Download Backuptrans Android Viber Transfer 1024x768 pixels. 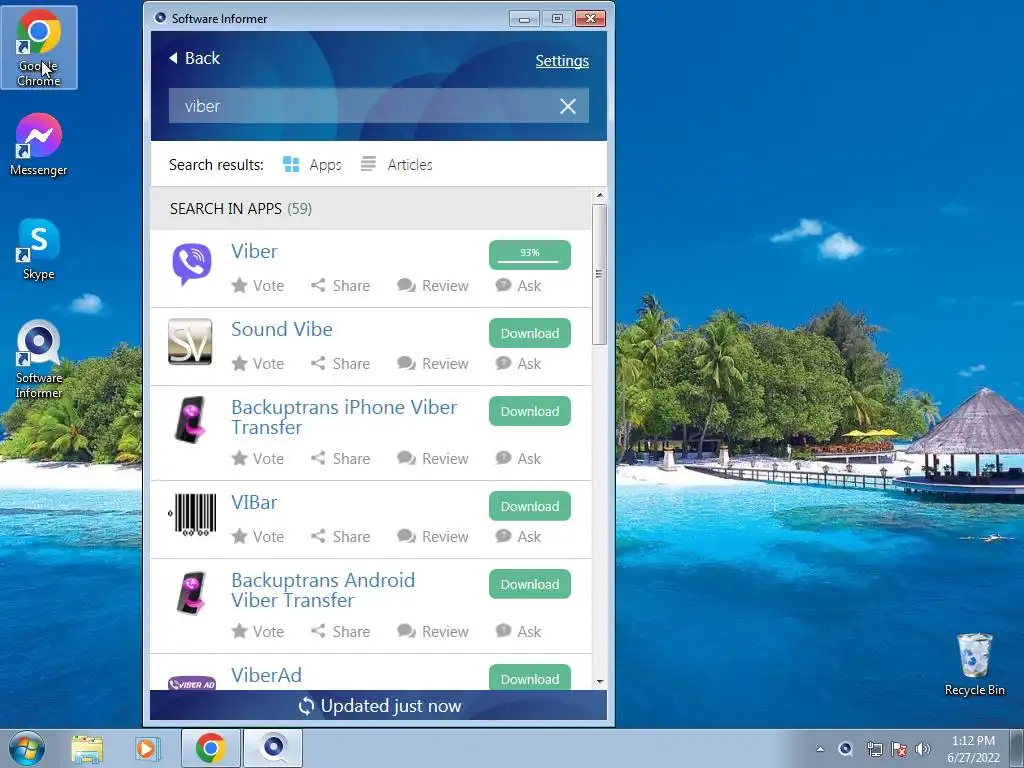pyautogui.click(x=530, y=584)
